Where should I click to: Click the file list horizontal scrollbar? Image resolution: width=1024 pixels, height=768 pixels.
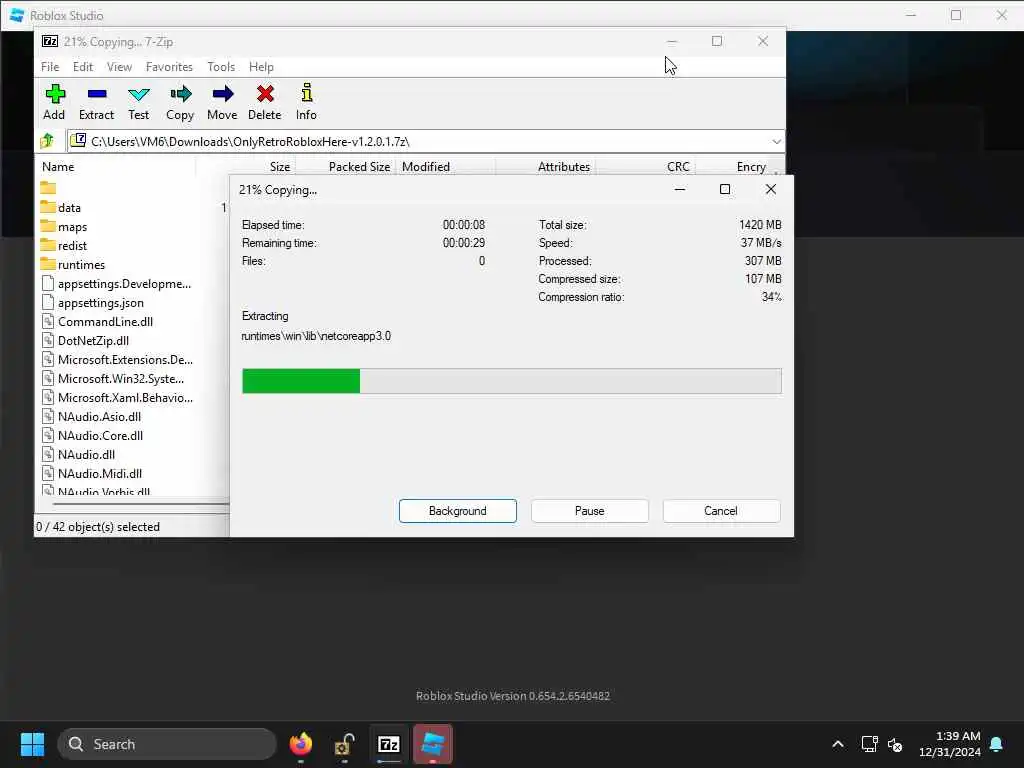(x=141, y=504)
